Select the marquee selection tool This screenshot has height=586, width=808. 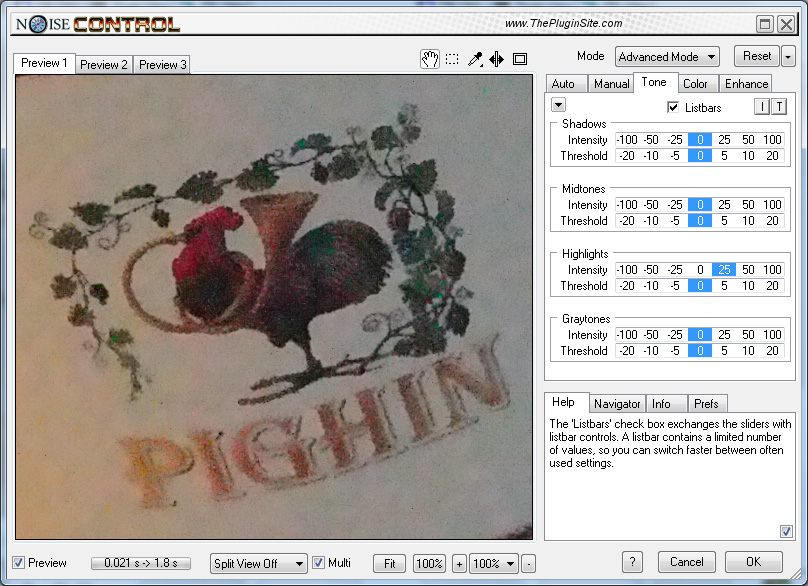coord(452,59)
